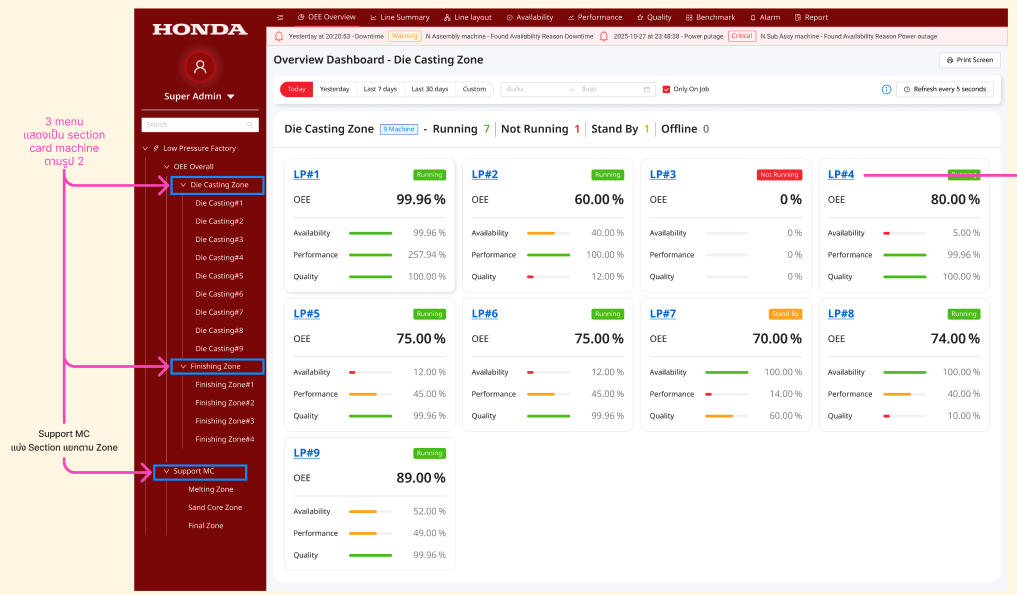Collapse the Finishing Zone tree section

pyautogui.click(x=183, y=366)
